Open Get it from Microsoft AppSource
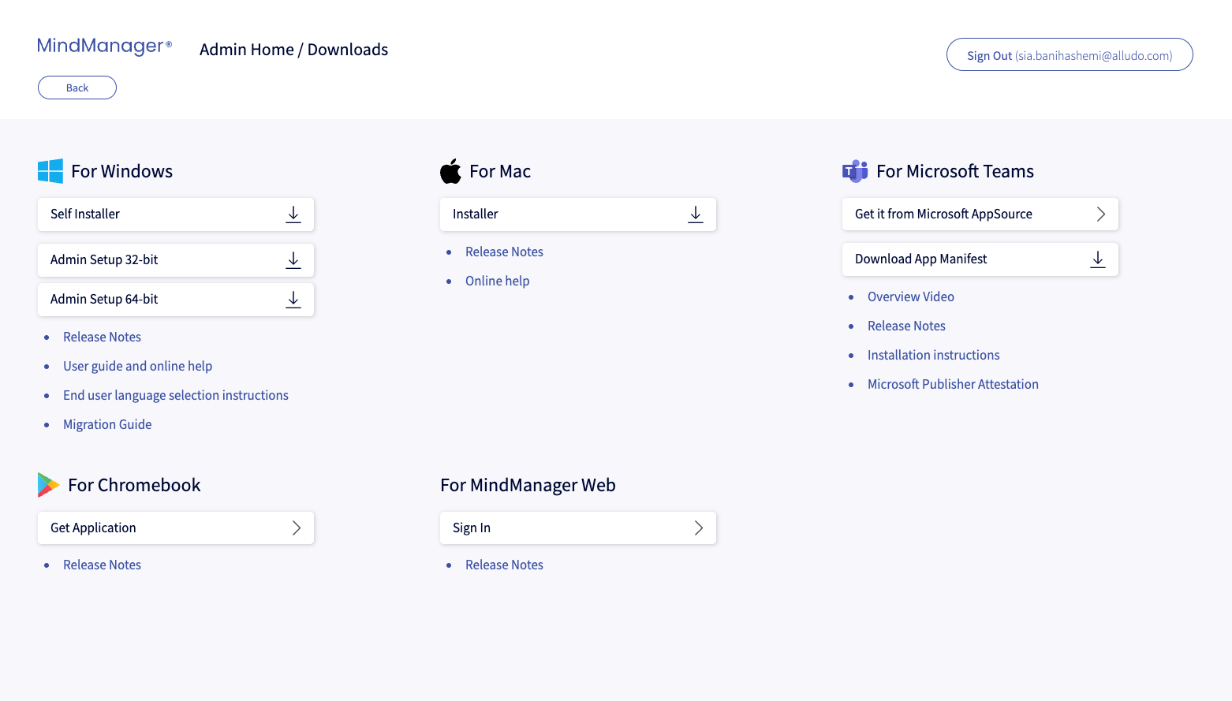 click(x=980, y=214)
